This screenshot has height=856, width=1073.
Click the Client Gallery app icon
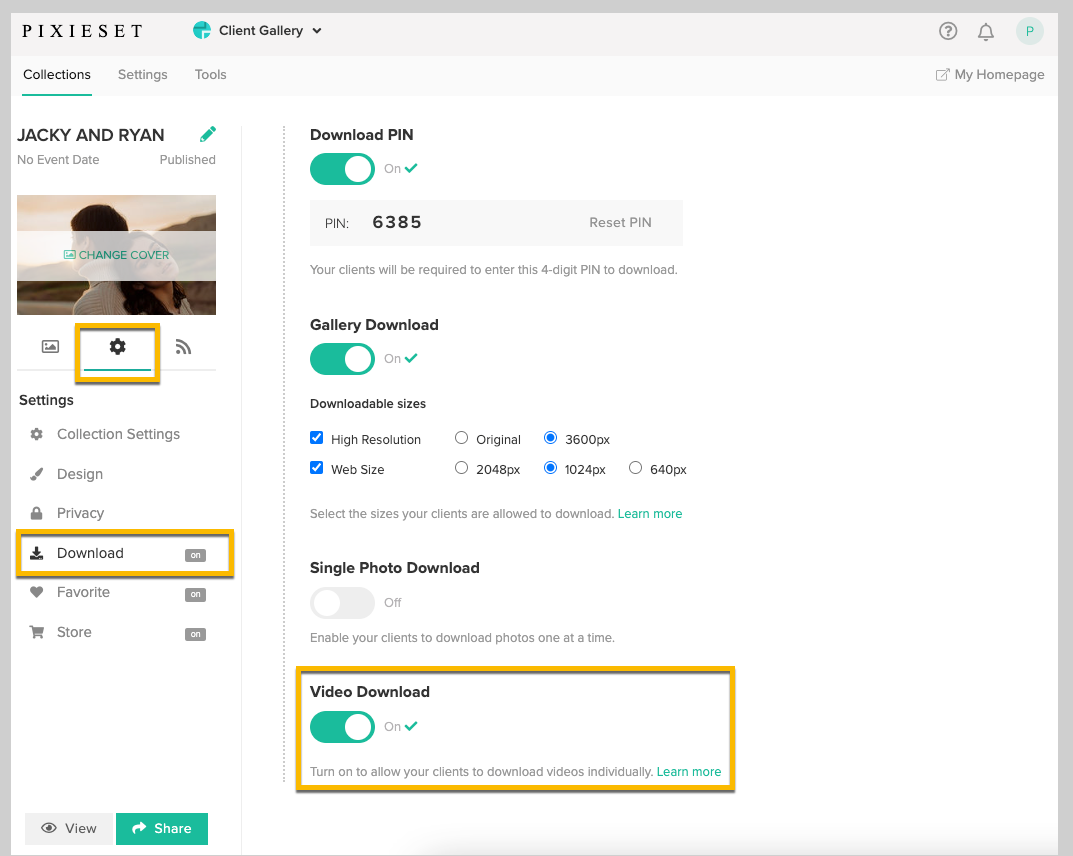click(x=202, y=30)
